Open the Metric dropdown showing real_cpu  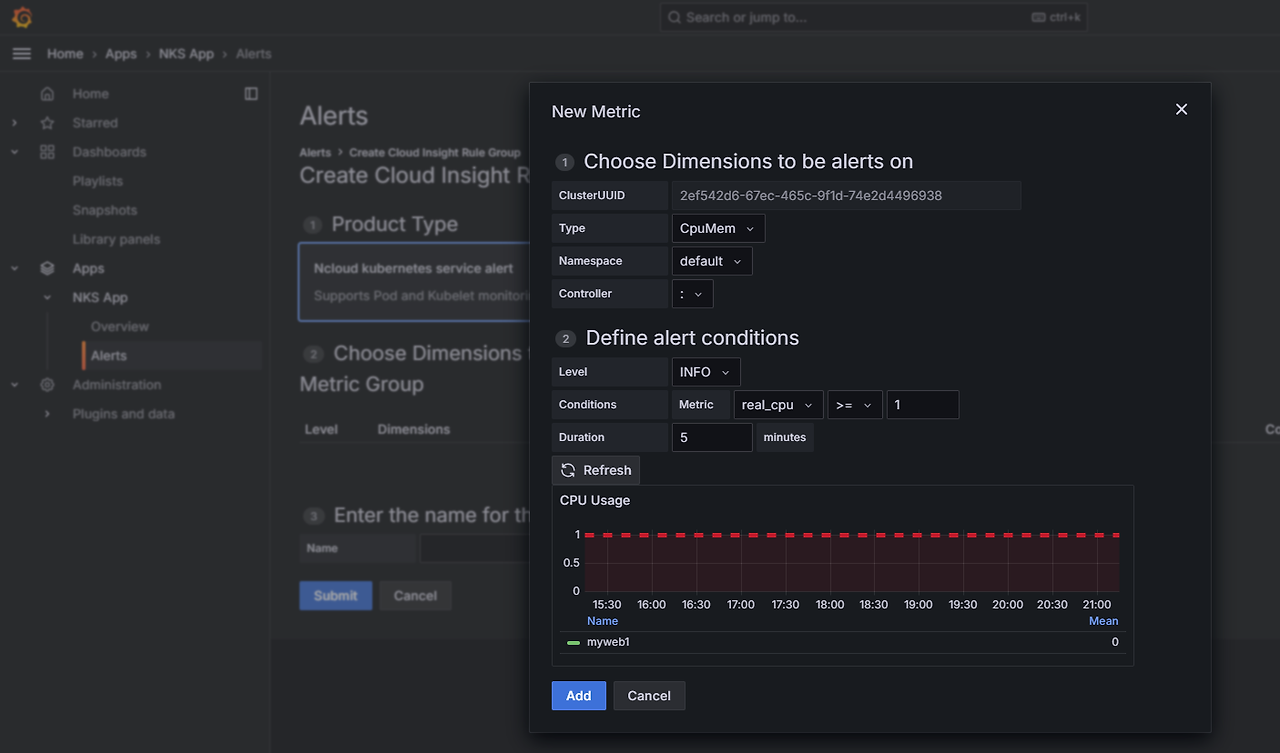coord(778,405)
